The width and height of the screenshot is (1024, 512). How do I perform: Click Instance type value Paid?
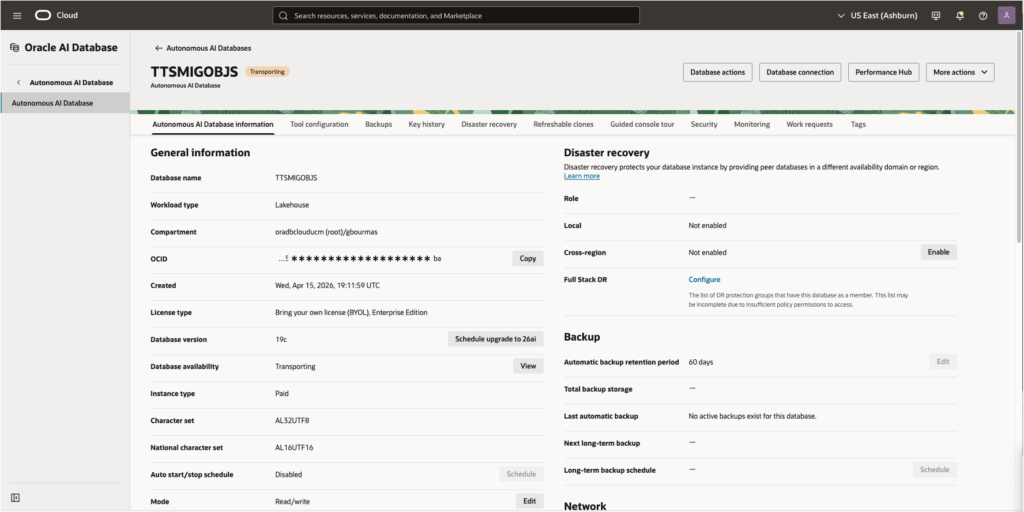pos(281,394)
